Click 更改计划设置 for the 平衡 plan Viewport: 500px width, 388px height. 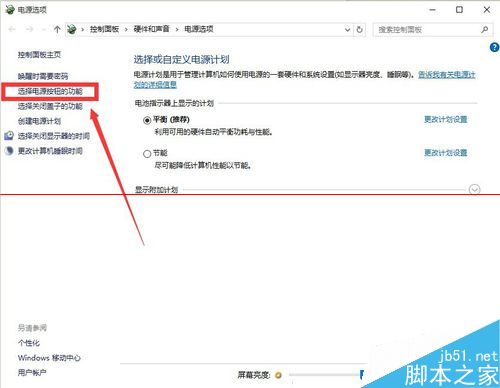(446, 119)
